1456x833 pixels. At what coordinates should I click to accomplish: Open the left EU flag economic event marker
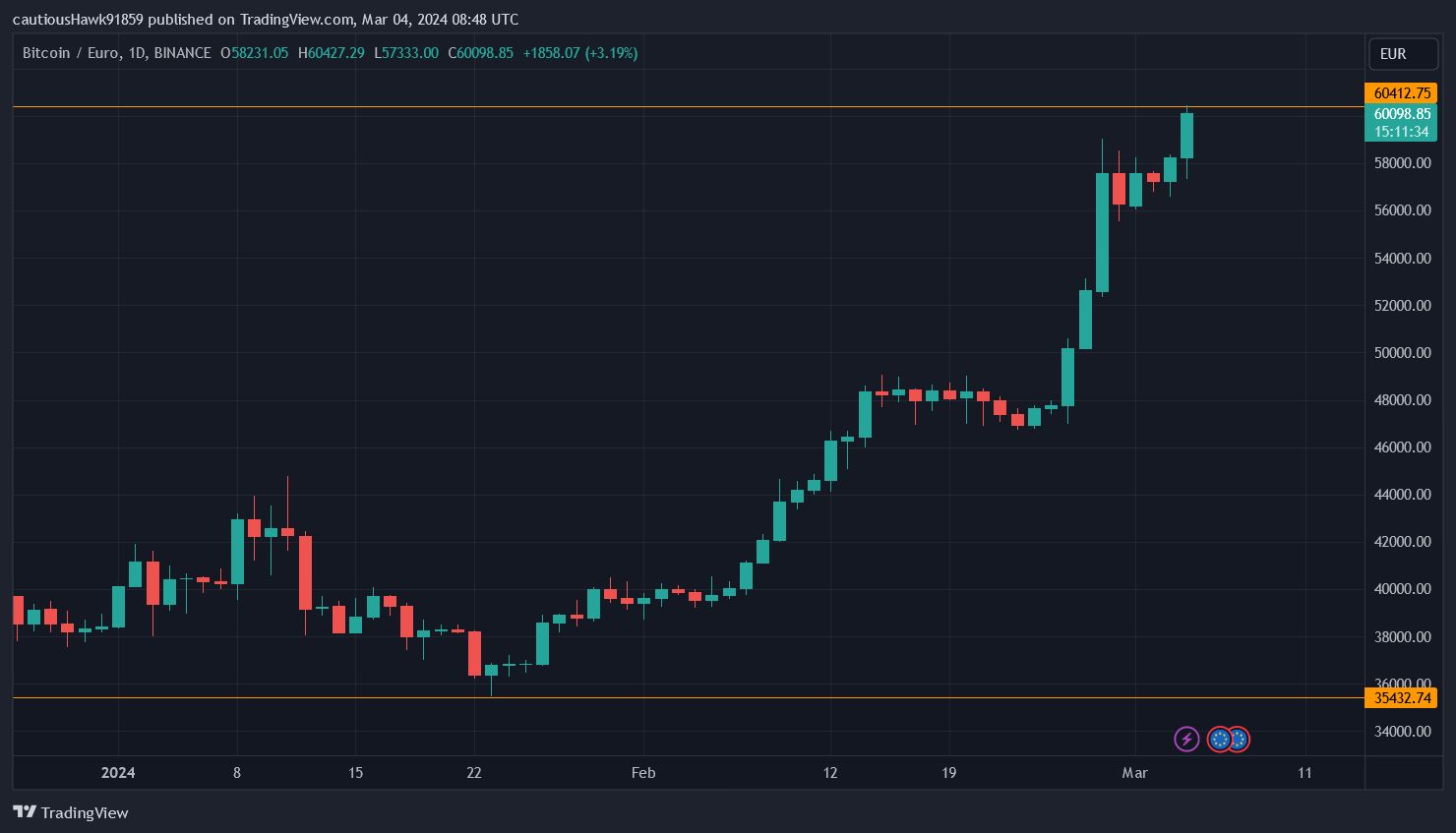(x=1221, y=739)
